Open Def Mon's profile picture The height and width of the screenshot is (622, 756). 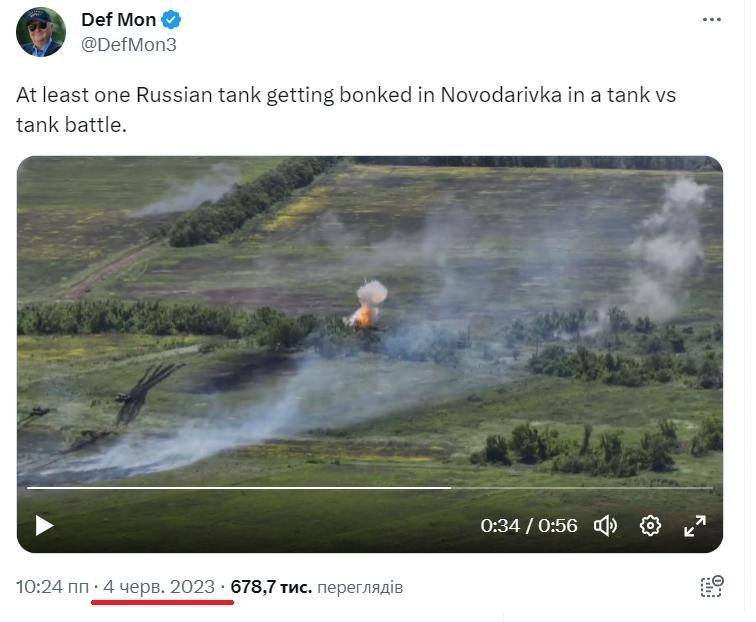41,32
